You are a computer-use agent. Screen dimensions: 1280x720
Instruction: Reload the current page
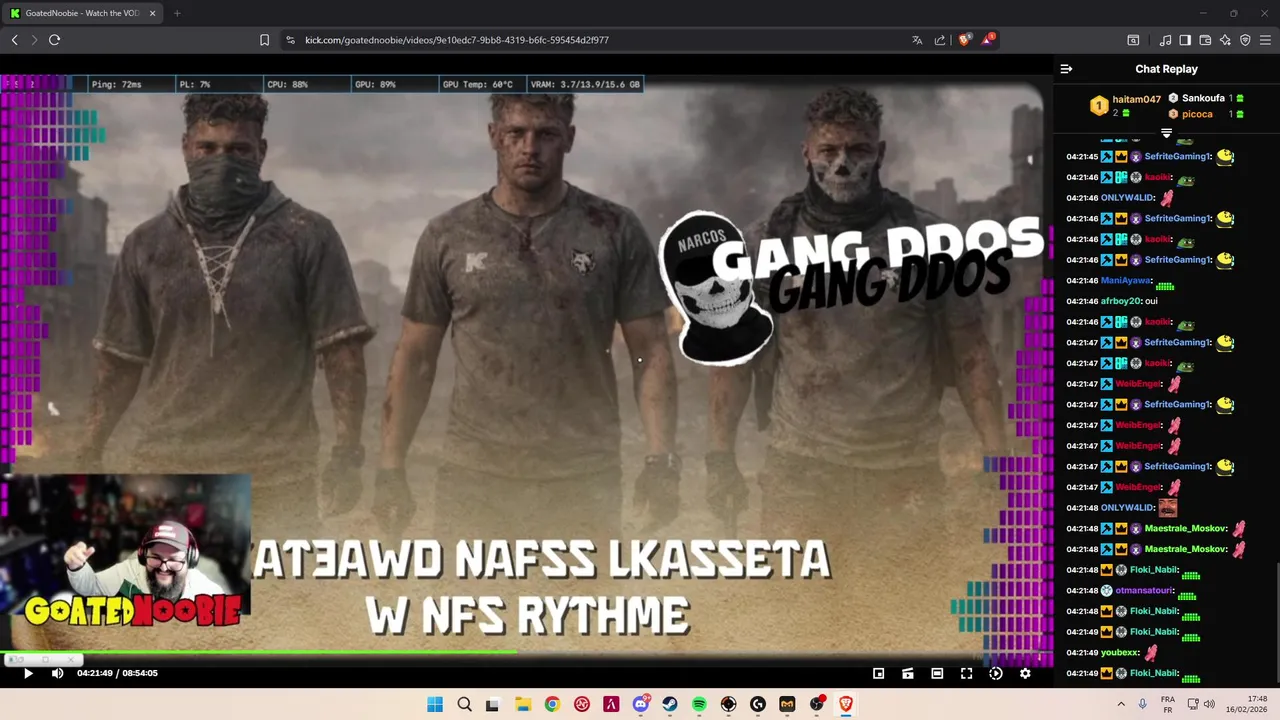point(55,40)
